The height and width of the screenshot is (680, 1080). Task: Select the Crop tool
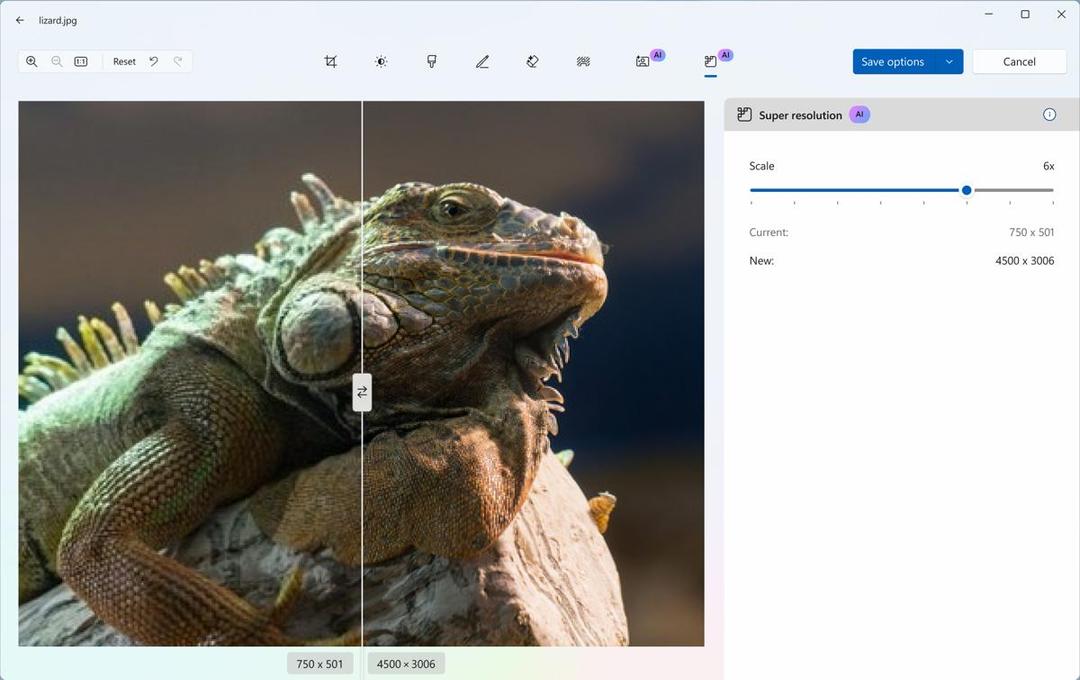pos(331,61)
